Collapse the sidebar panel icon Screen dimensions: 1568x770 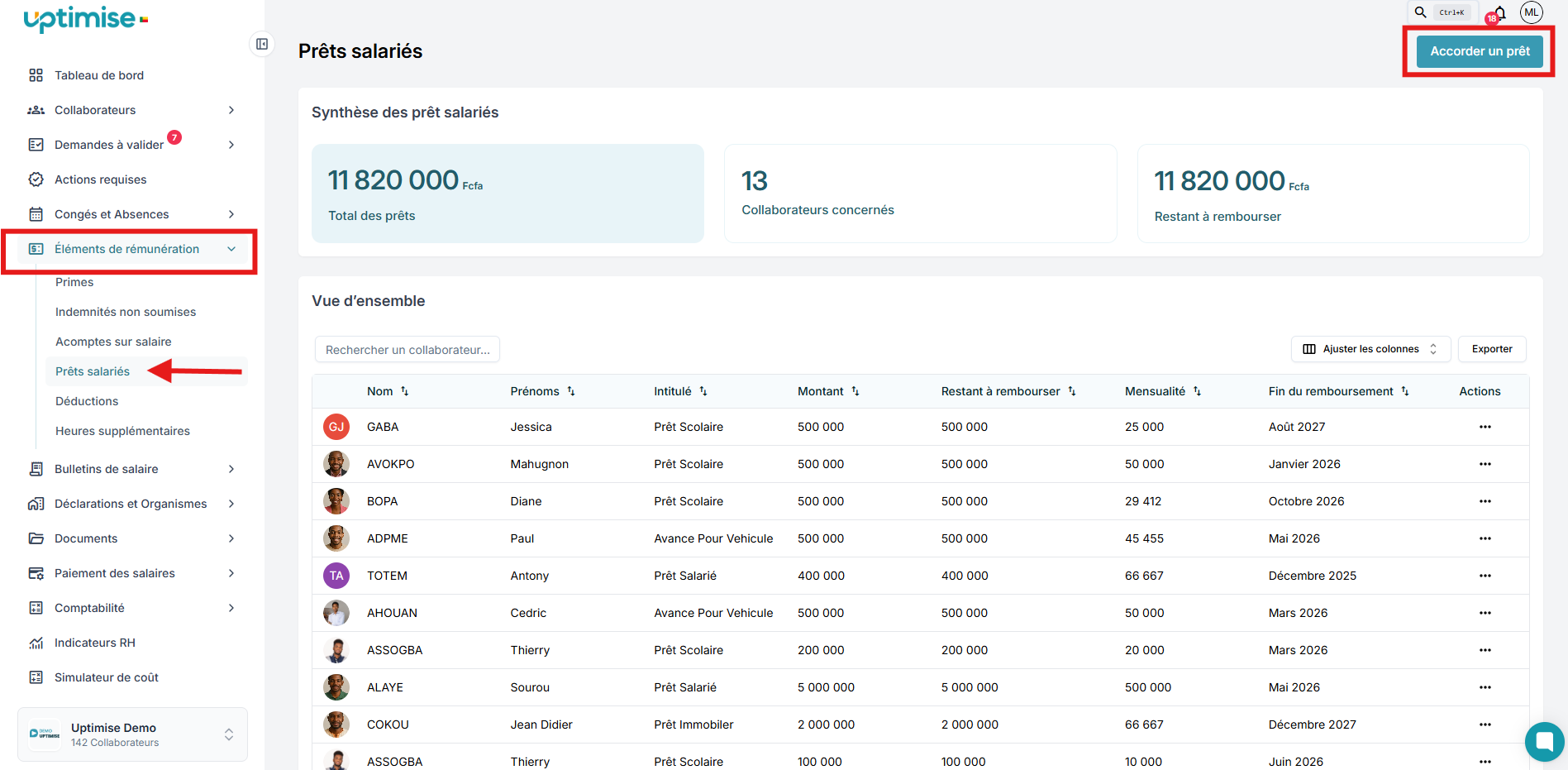tap(262, 44)
